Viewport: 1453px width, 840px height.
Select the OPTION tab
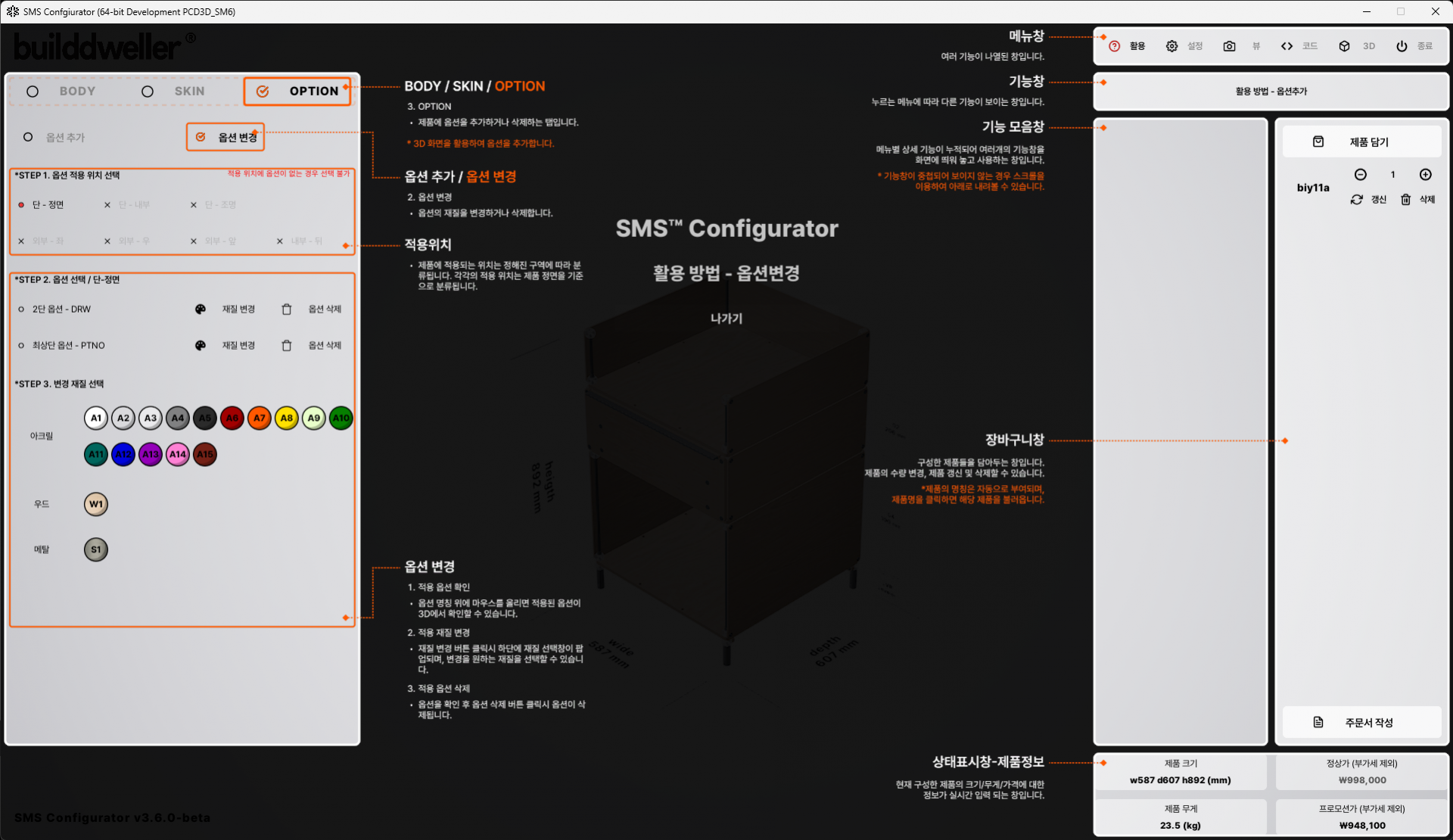pyautogui.click(x=297, y=92)
